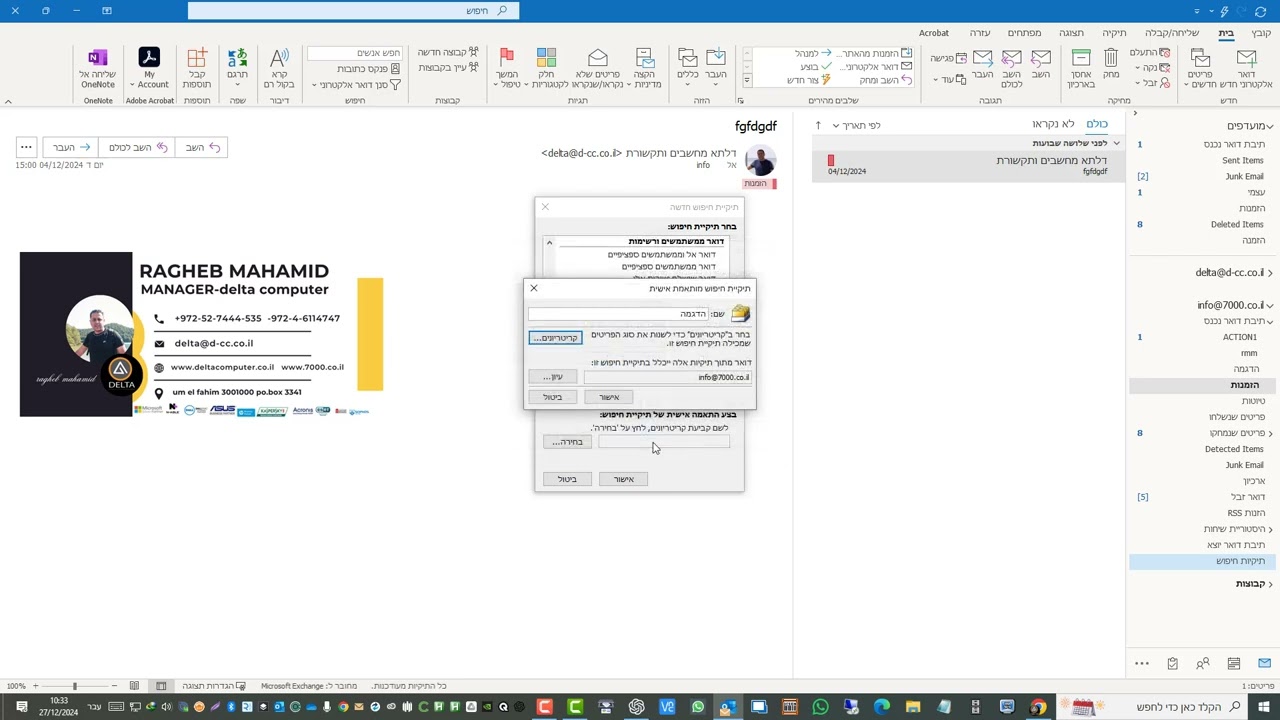The width and height of the screenshot is (1280, 720).
Task: Switch to the Send/Receive tab
Action: [1171, 33]
